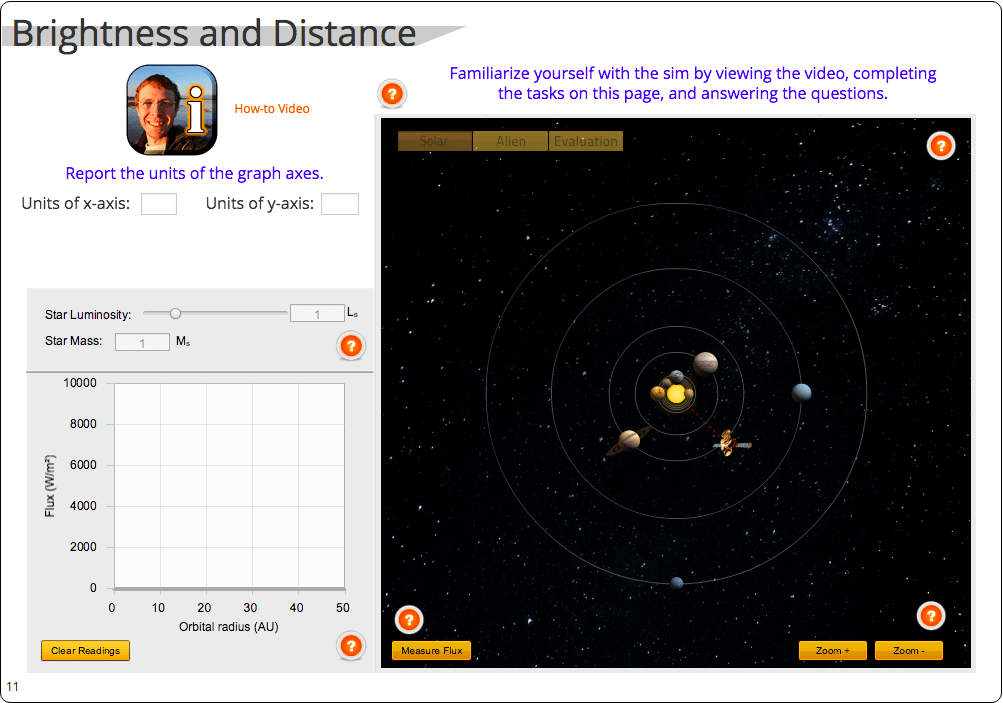The image size is (1003, 703).
Task: Click the blue planet on the right orbit
Action: [801, 393]
